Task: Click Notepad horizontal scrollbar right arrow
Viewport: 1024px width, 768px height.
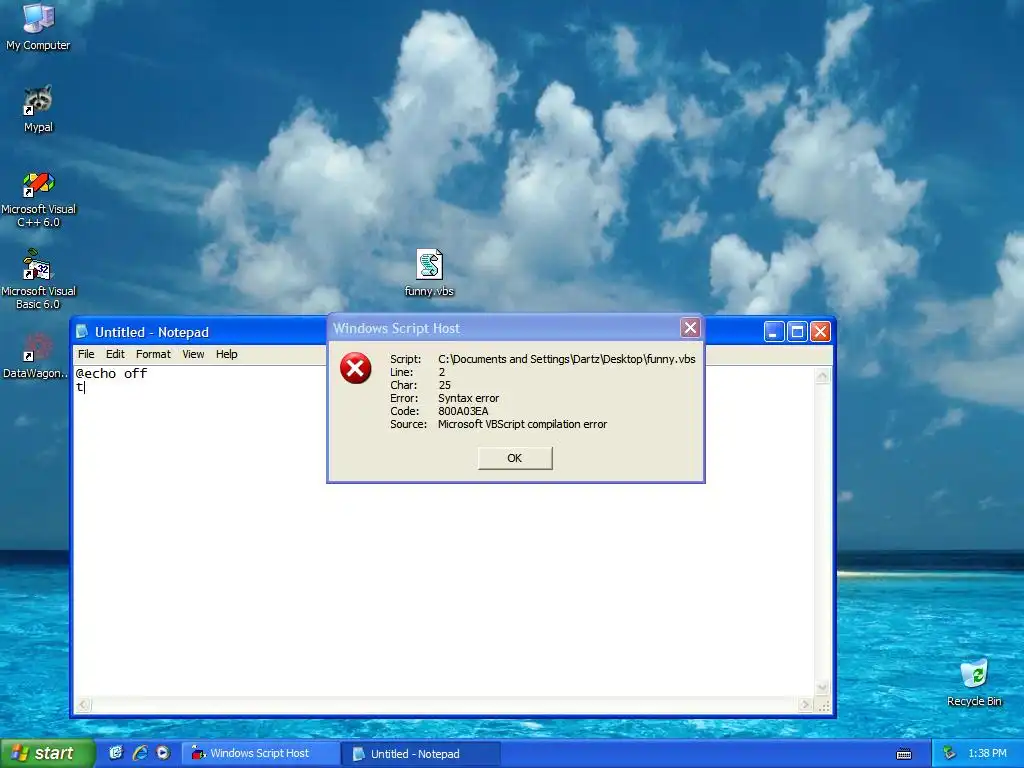Action: click(x=805, y=705)
